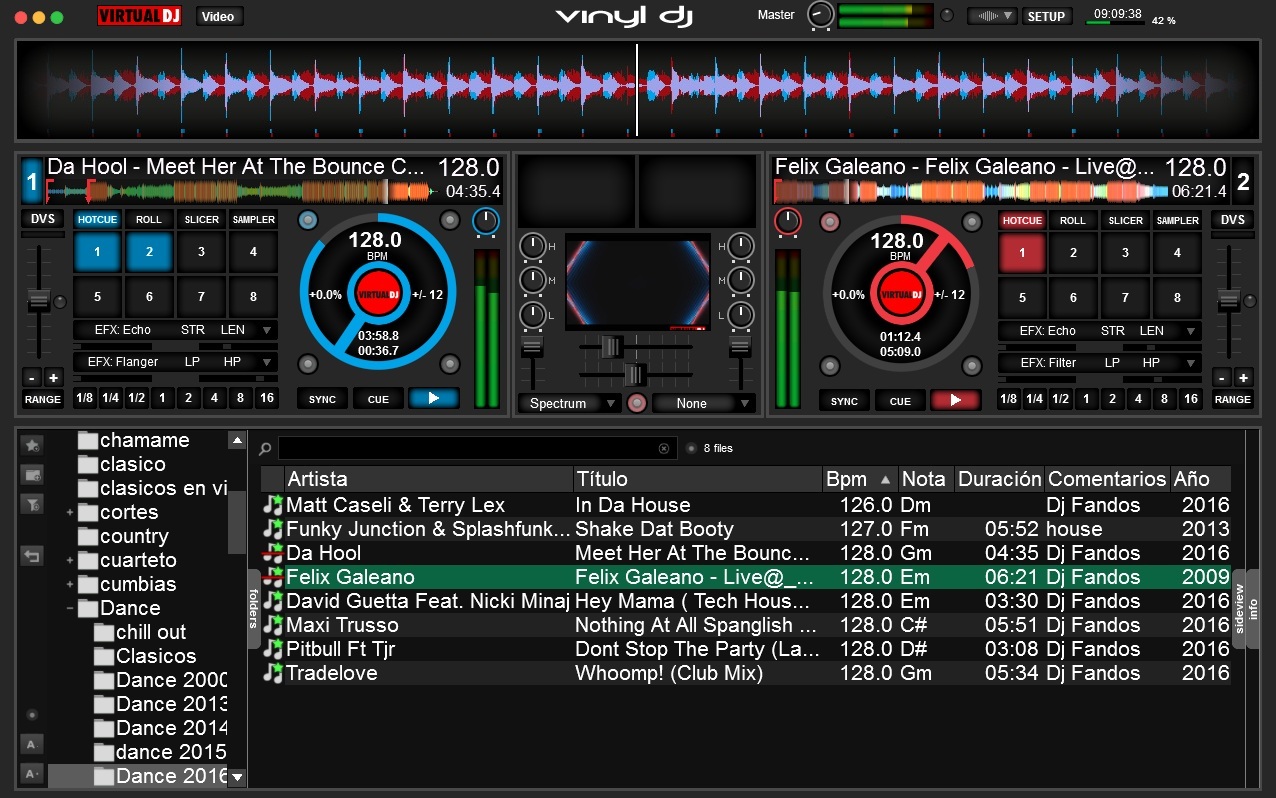Click left M equalizer knob
This screenshot has height=798, width=1276.
(533, 281)
